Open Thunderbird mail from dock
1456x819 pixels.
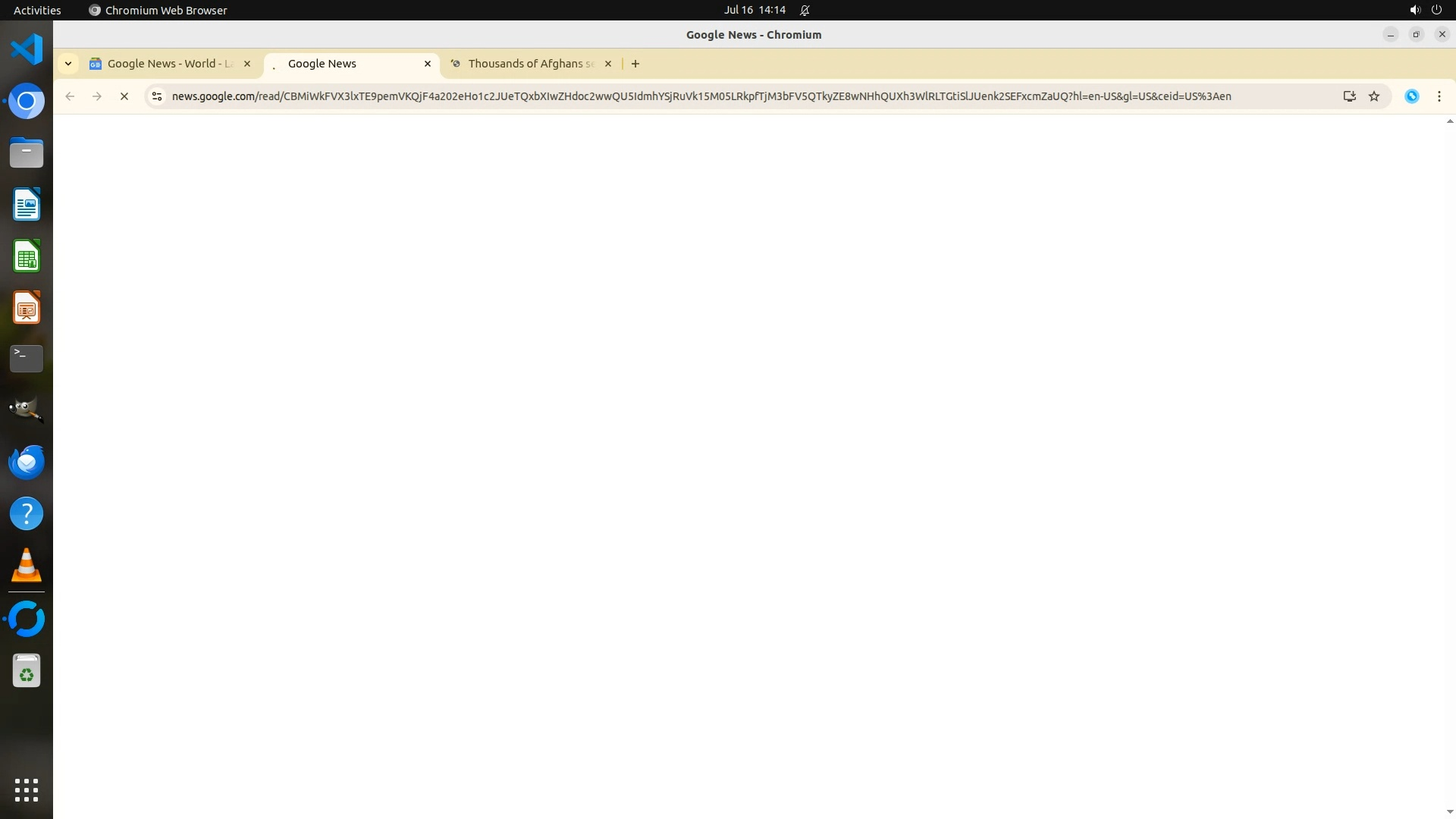(27, 462)
